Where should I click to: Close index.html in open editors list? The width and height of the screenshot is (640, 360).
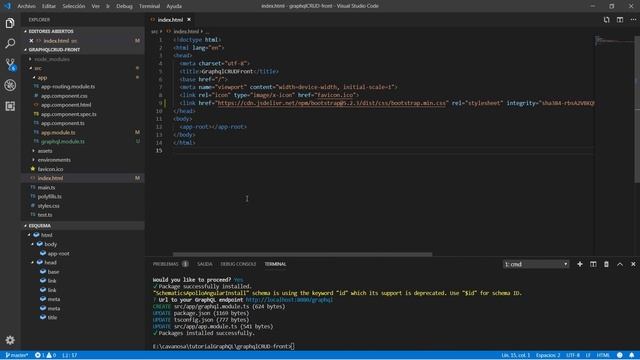(x=31, y=40)
